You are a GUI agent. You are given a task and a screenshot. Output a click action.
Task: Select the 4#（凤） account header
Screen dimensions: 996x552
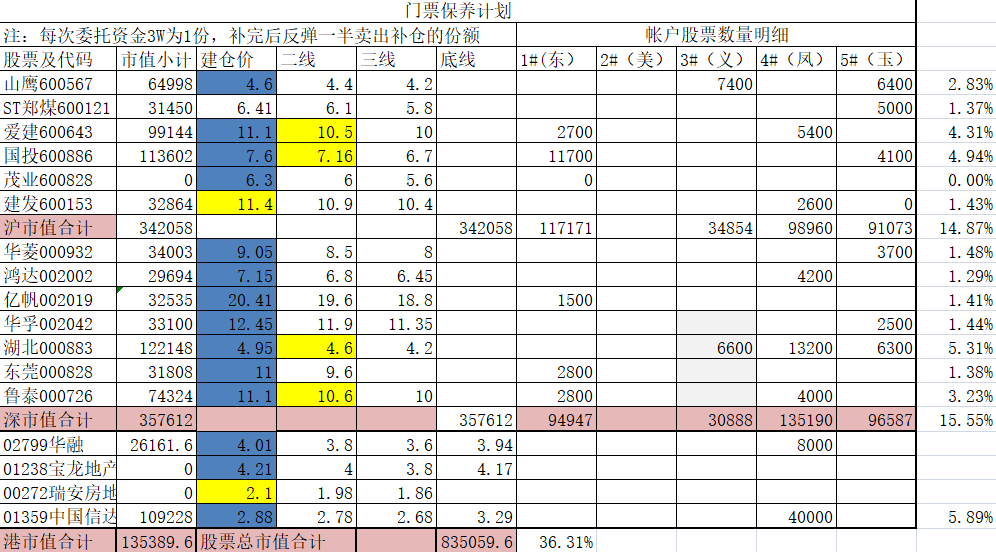pos(797,60)
